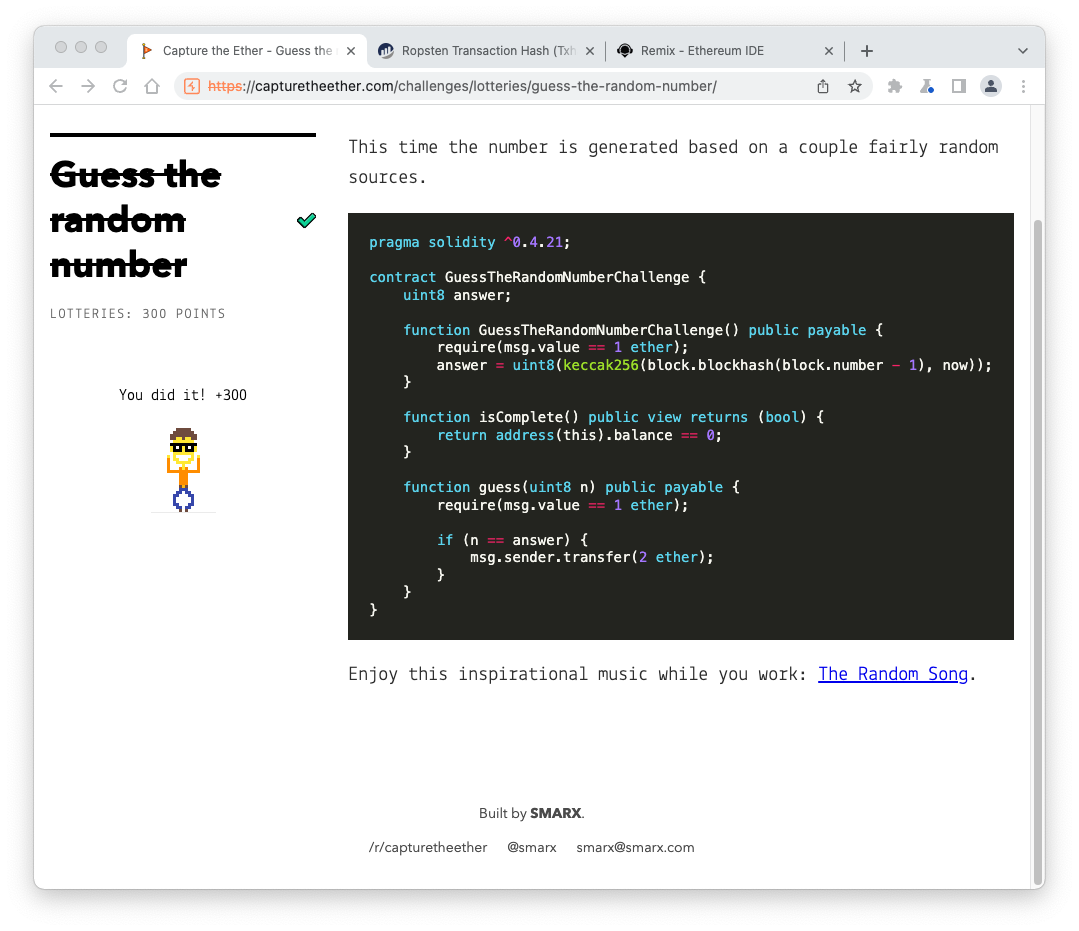1079x931 pixels.
Task: Open Chrome three-dot menu
Action: tap(1023, 86)
